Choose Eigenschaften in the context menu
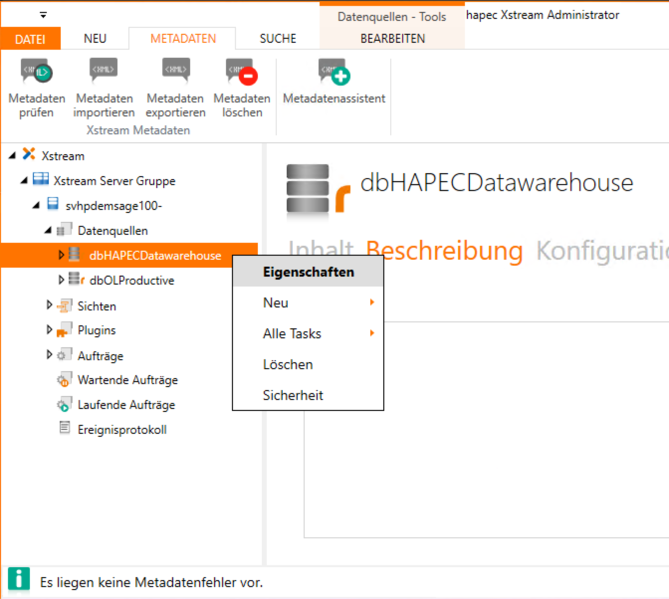Image resolution: width=669 pixels, height=599 pixels. pyautogui.click(x=308, y=272)
